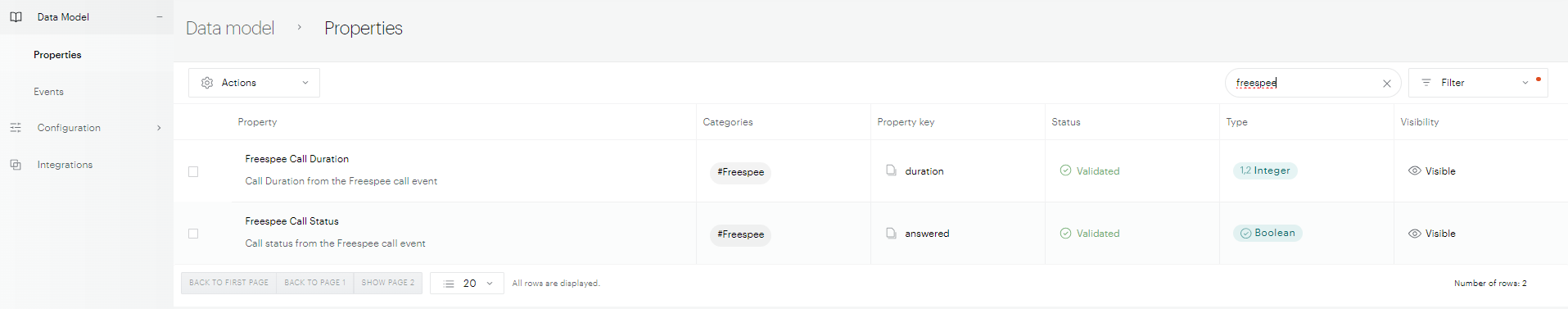1568x309 pixels.
Task: Toggle the Visible eye for Freespee Call Duration
Action: tap(1414, 170)
